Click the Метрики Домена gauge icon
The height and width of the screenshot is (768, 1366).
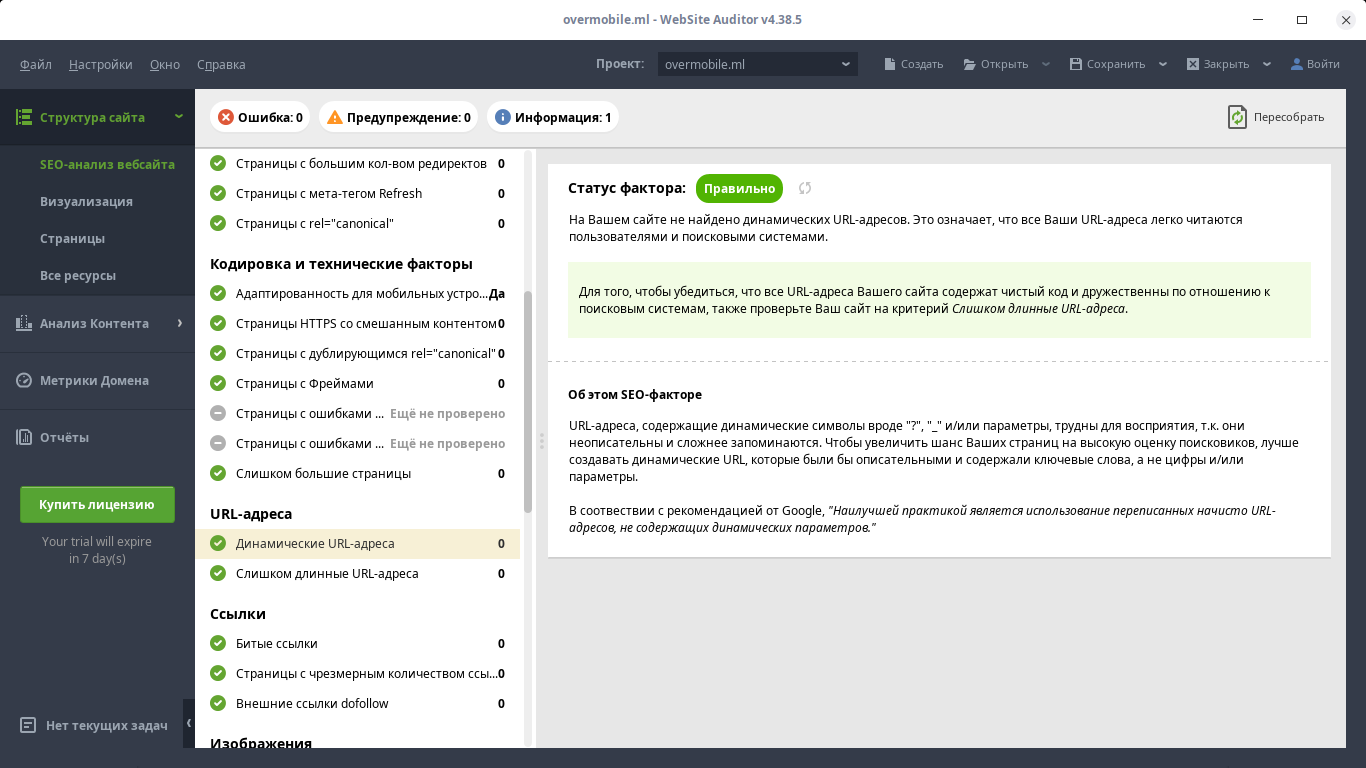tap(24, 380)
